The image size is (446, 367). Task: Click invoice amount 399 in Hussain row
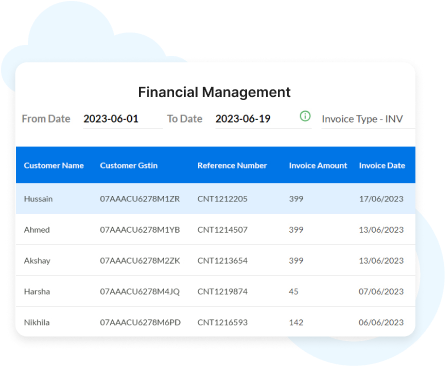pyautogui.click(x=296, y=199)
